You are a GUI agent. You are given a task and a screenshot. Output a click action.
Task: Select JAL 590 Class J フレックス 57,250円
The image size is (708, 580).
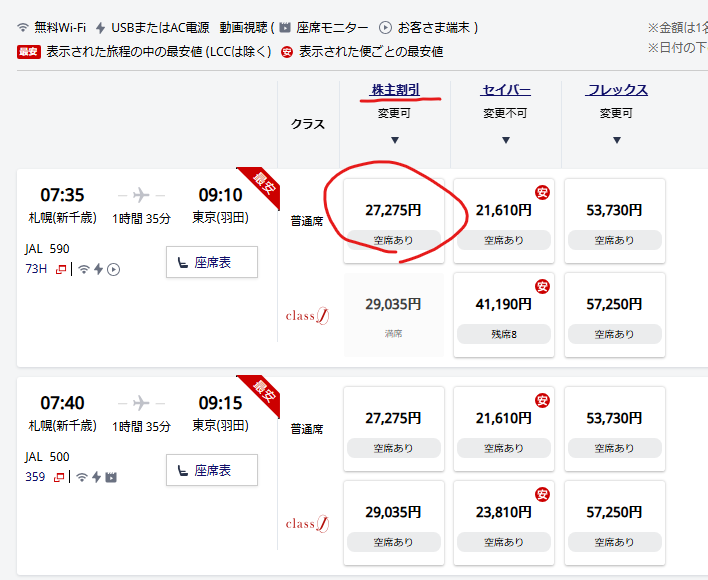615,315
